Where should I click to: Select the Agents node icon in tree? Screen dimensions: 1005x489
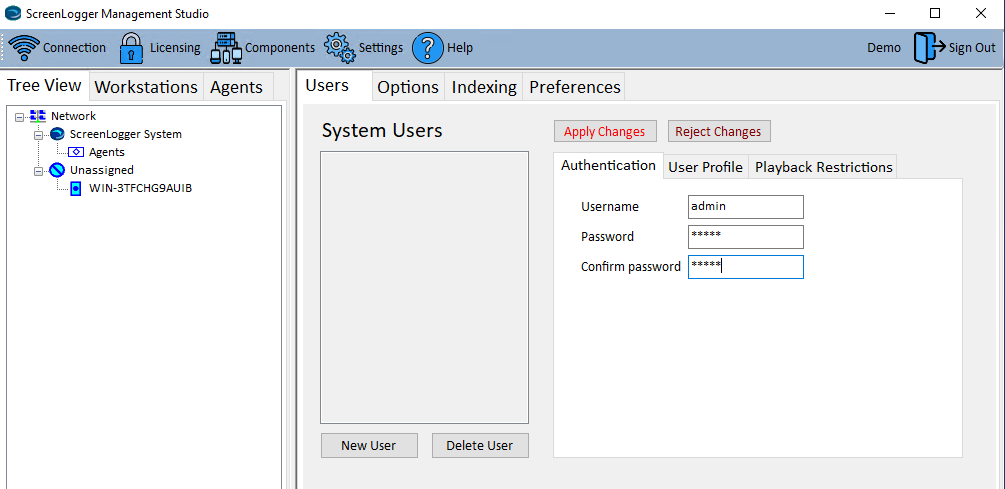(76, 152)
